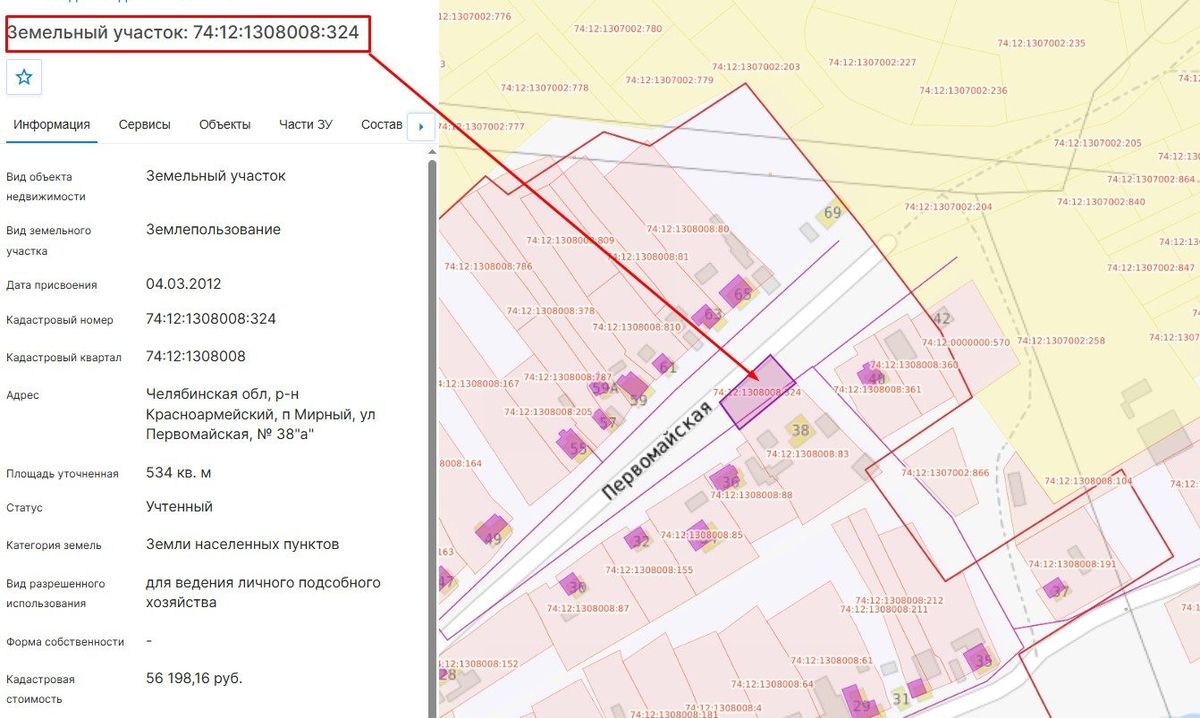Screen dimensions: 1200x718
Task: Click map parcel label 74:12:1308008:104
Action: tap(1089, 481)
